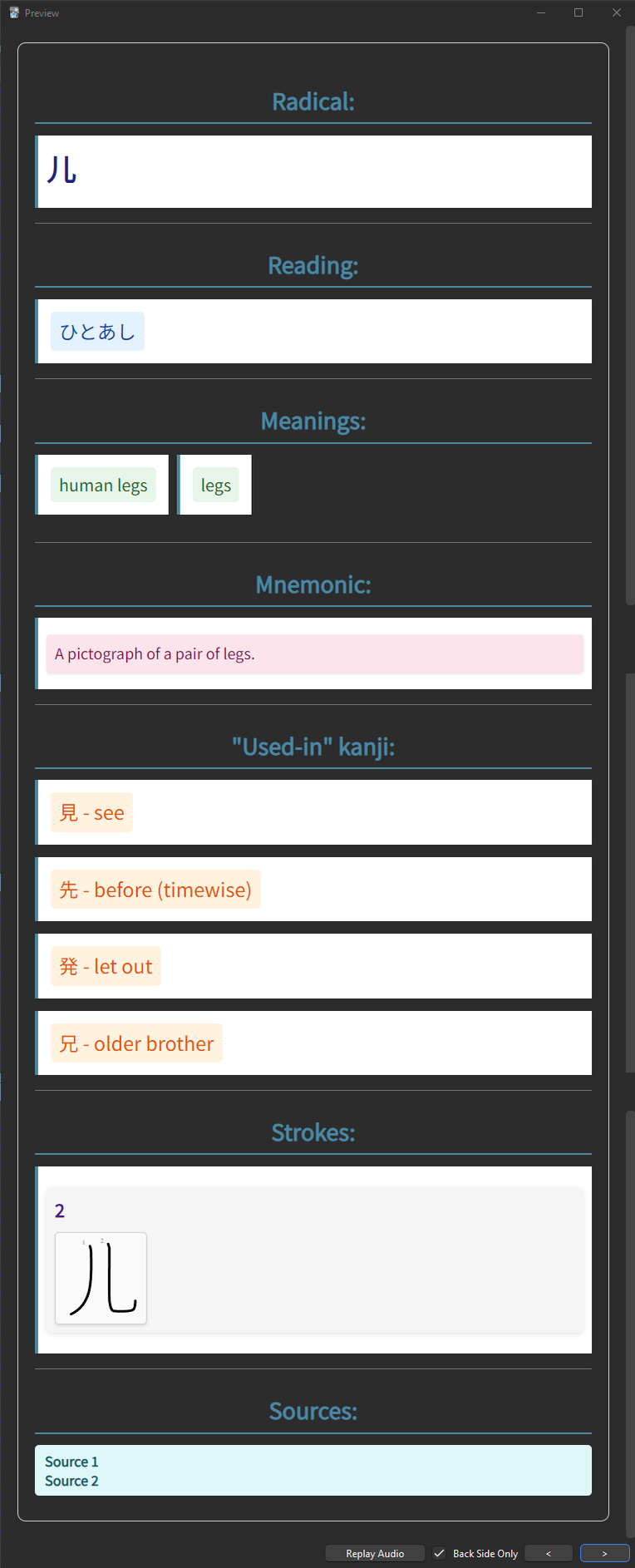Viewport: 635px width, 1568px height.
Task: Open the Source 2 link
Action: (71, 1481)
